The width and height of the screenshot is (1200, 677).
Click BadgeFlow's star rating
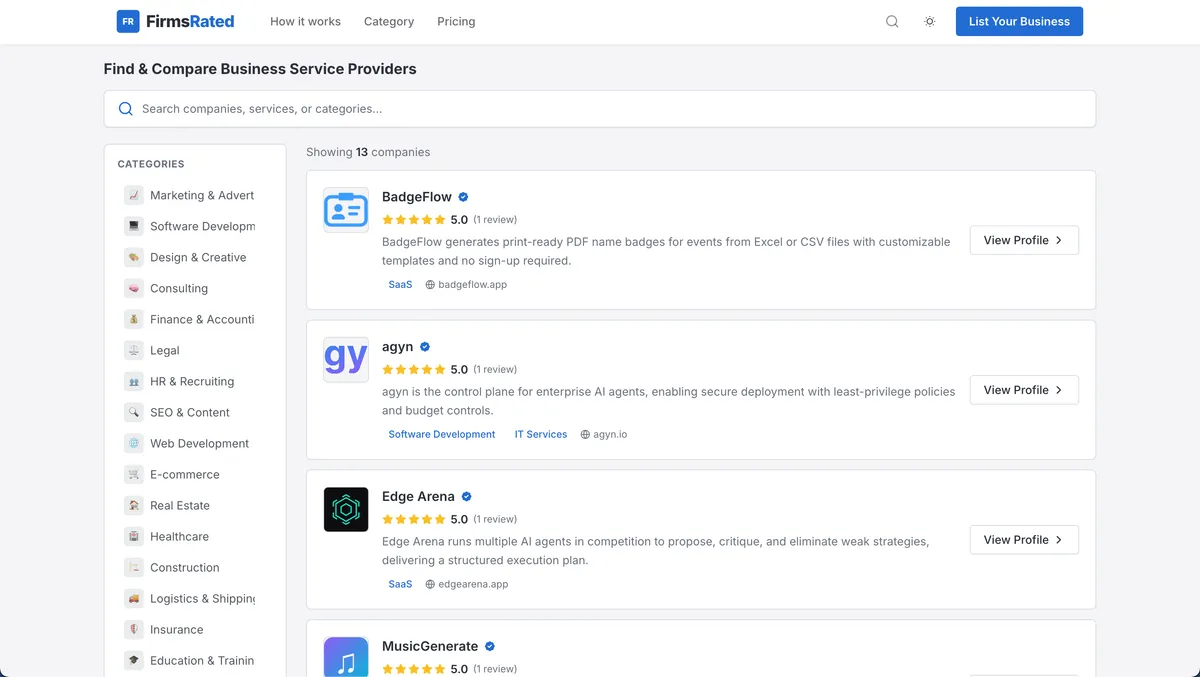click(414, 220)
